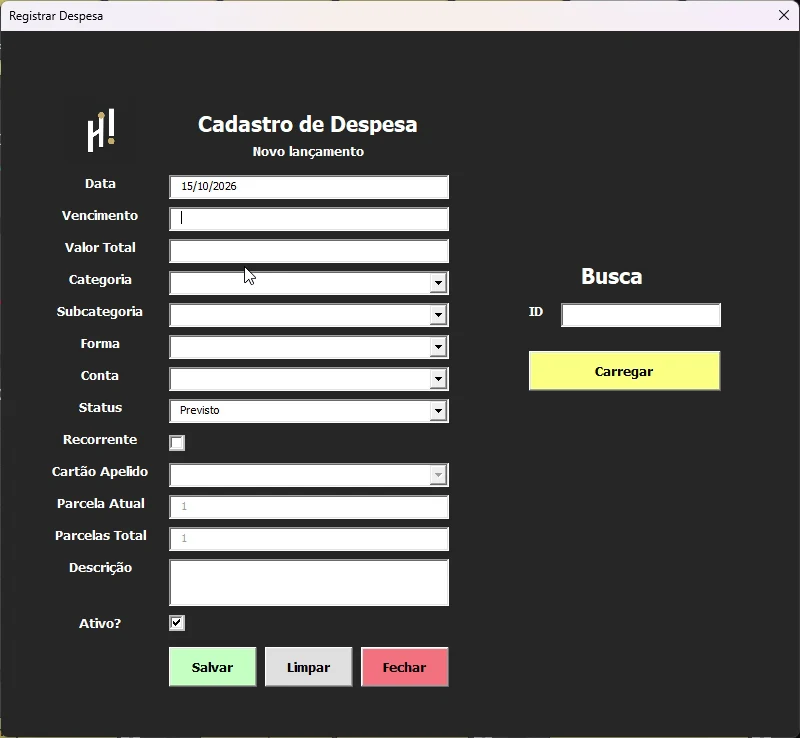The height and width of the screenshot is (738, 800).
Task: Click the Novo lançamento subtitle
Action: [308, 152]
